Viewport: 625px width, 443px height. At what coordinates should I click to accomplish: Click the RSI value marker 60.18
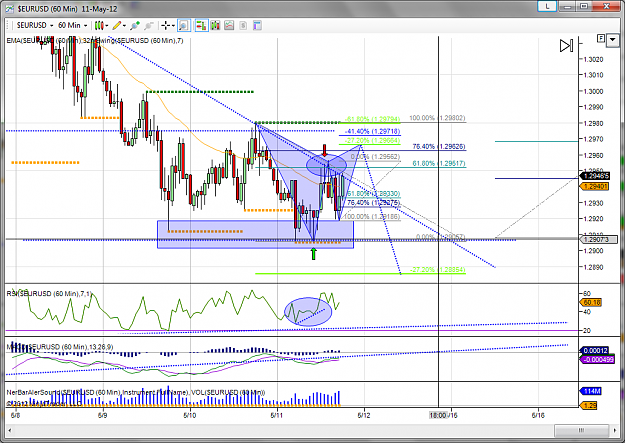(x=592, y=303)
